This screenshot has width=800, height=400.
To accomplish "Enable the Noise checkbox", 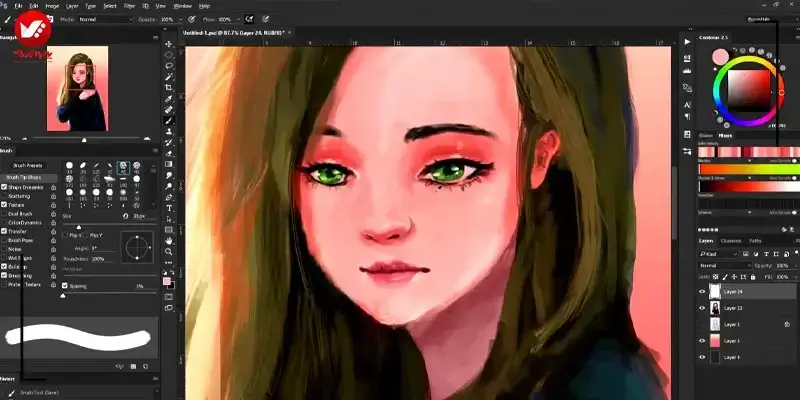I will (x=4, y=249).
